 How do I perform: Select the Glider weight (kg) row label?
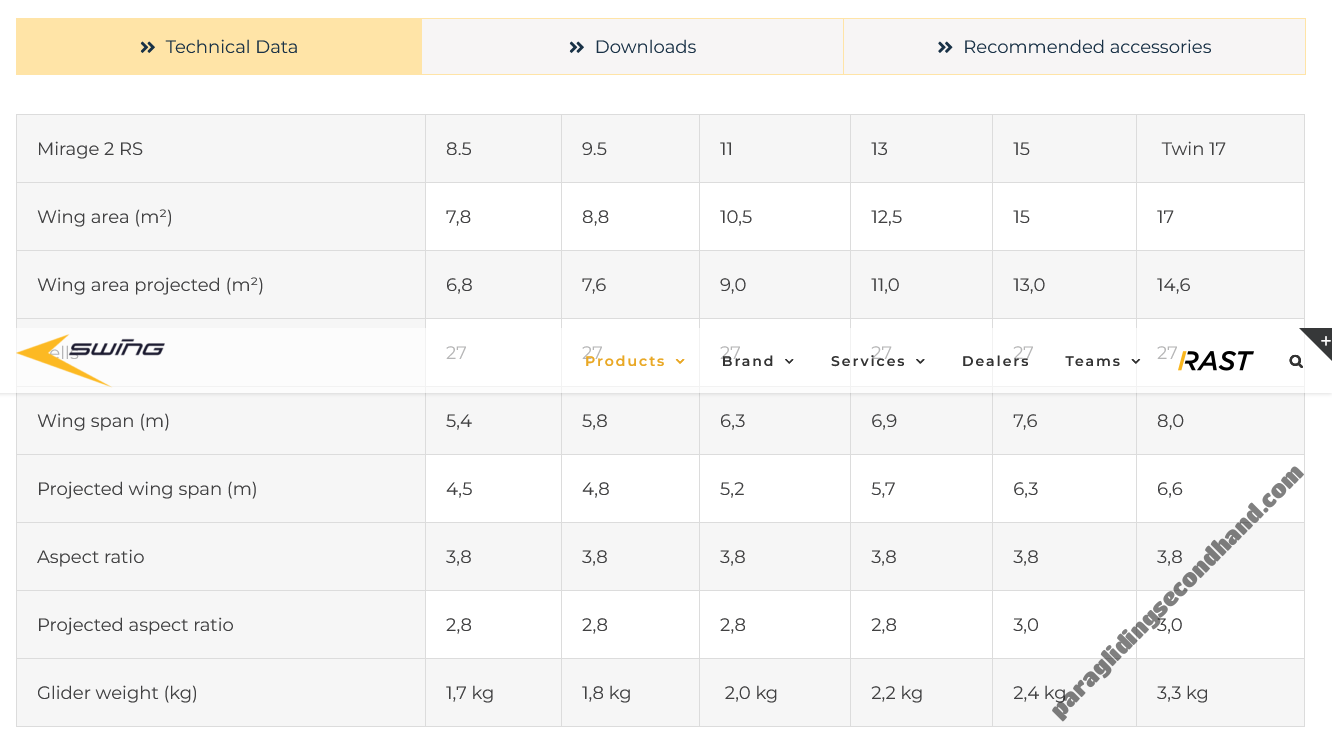tap(117, 693)
